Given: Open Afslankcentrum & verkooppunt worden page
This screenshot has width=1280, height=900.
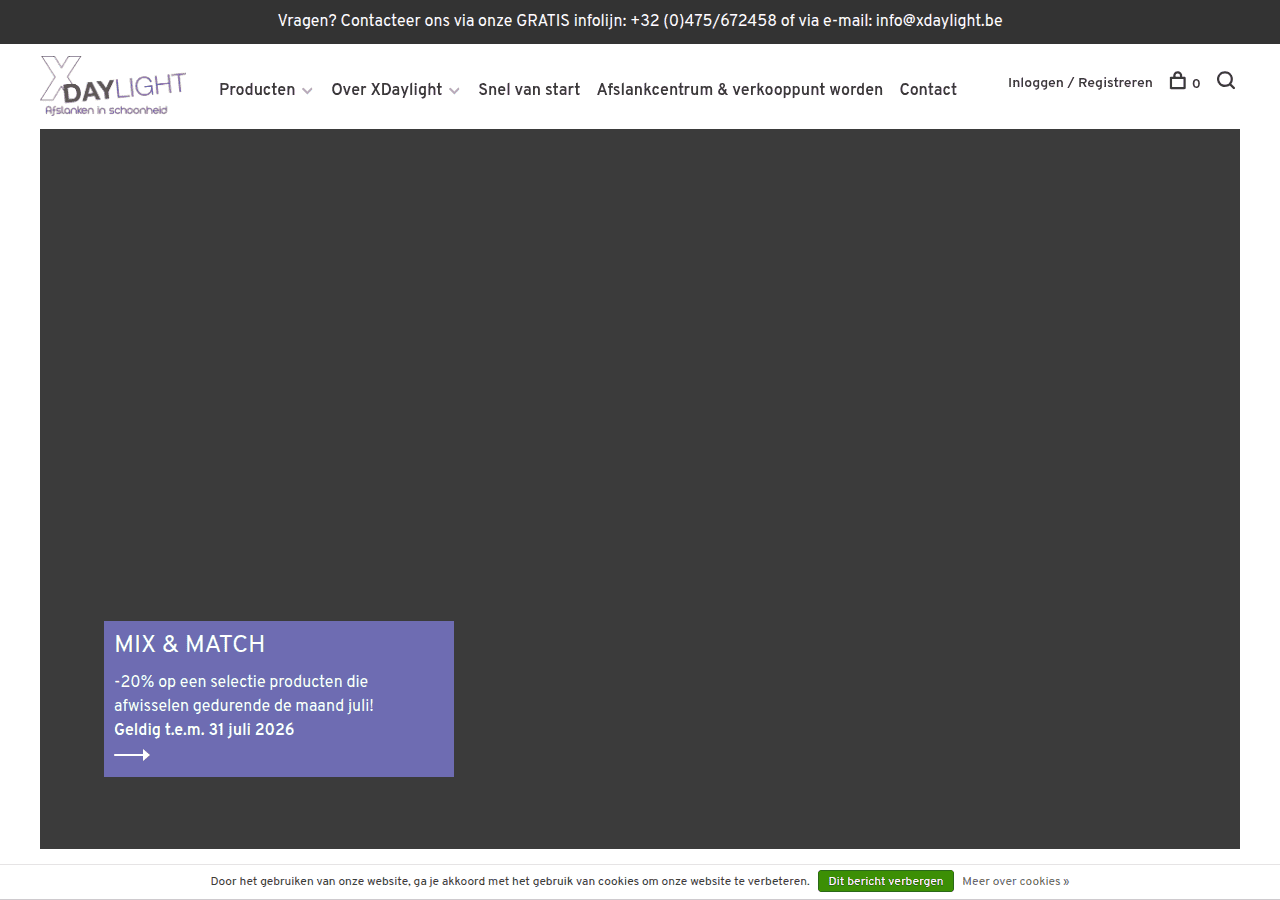Looking at the screenshot, I should click(740, 90).
